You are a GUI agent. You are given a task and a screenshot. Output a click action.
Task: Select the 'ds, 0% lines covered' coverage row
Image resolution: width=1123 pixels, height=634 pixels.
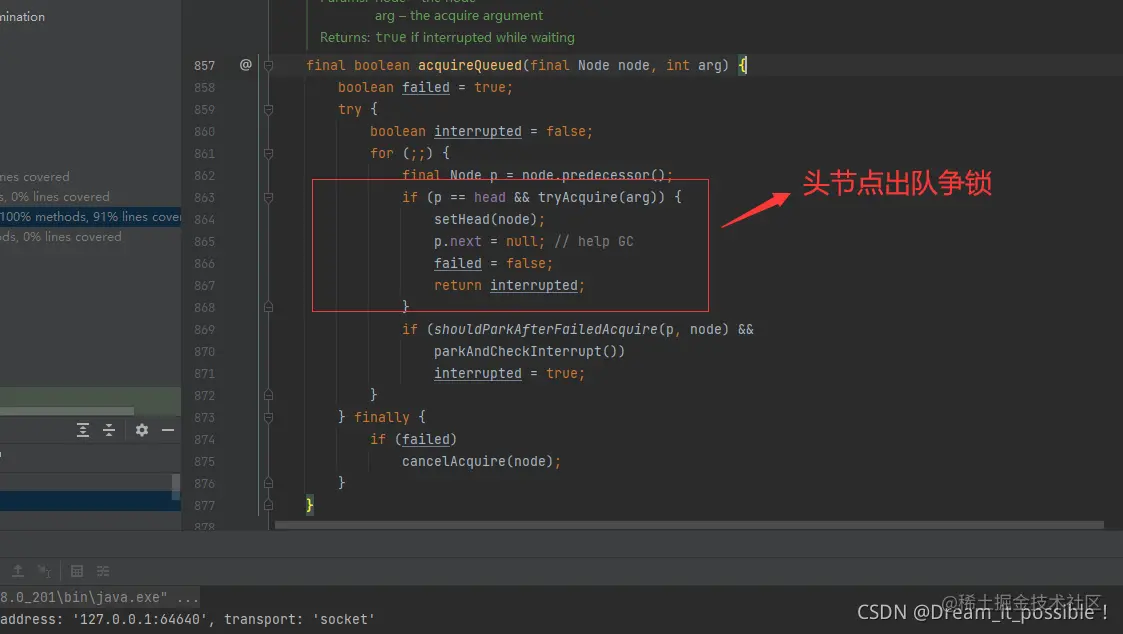[90, 236]
